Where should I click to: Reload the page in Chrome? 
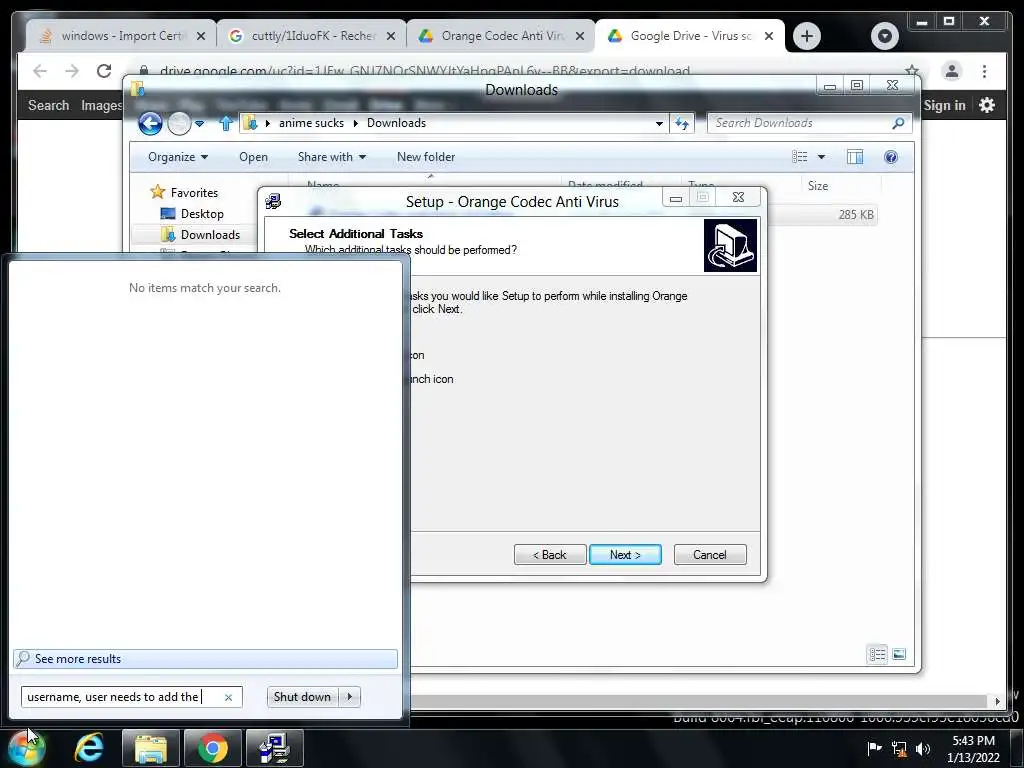click(x=104, y=71)
